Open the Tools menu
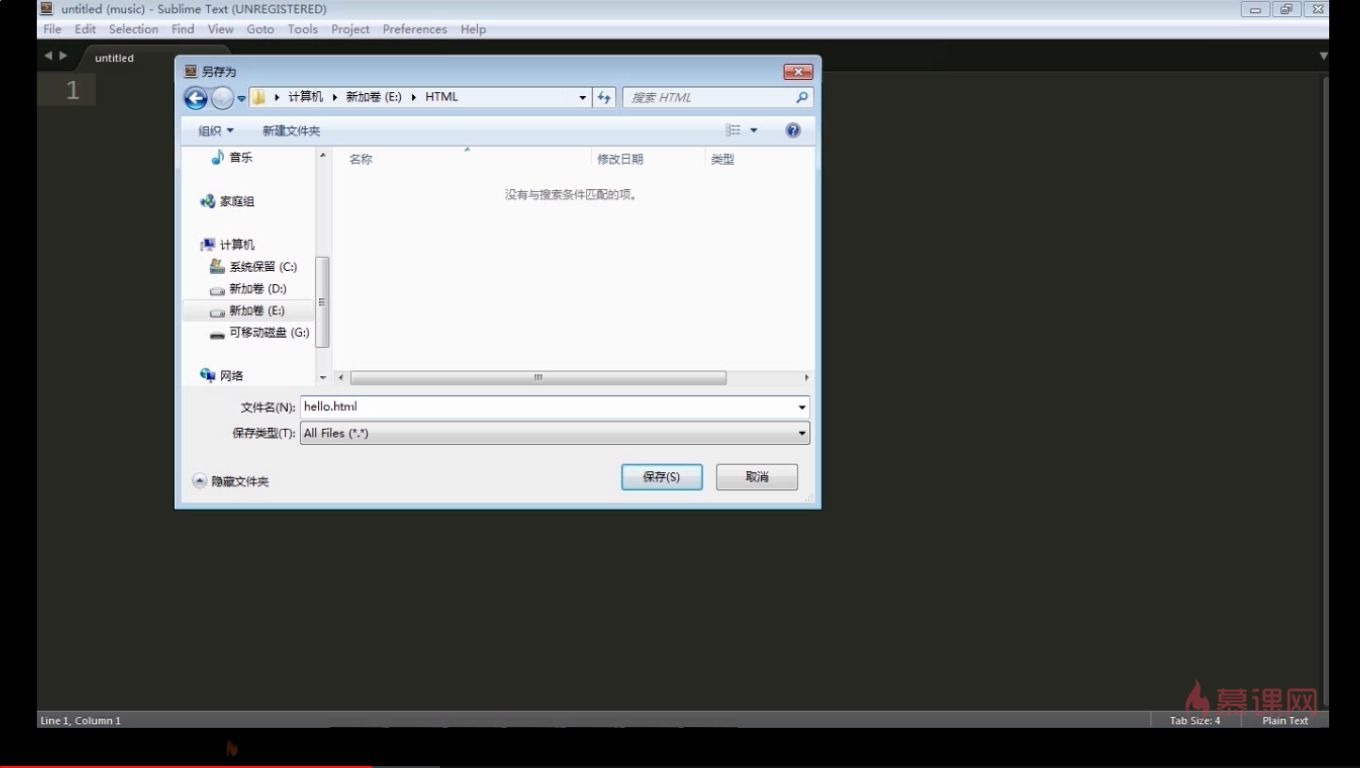Screen dimensions: 1360x768 tap(303, 29)
